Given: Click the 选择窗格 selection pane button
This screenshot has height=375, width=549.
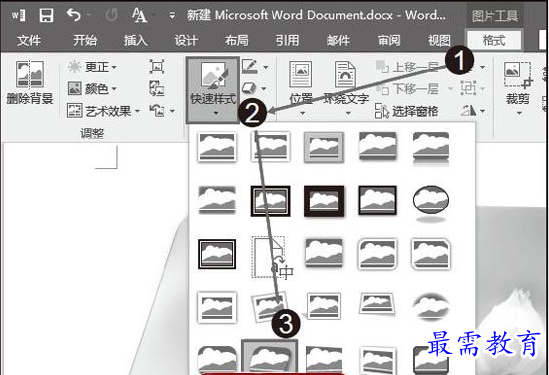Looking at the screenshot, I should tap(406, 111).
